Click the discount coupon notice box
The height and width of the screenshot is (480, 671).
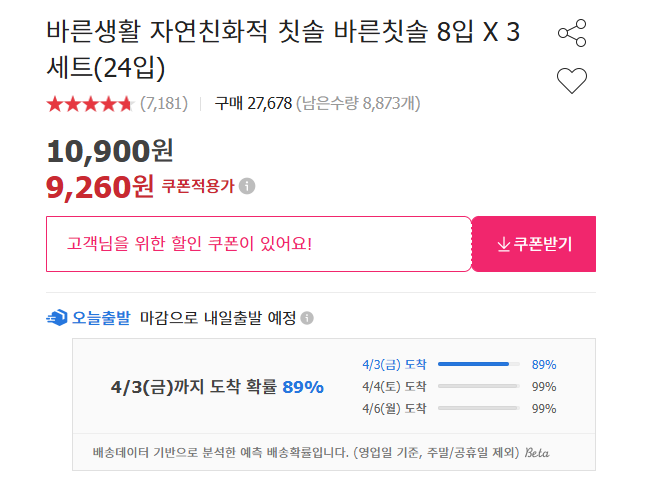click(258, 244)
